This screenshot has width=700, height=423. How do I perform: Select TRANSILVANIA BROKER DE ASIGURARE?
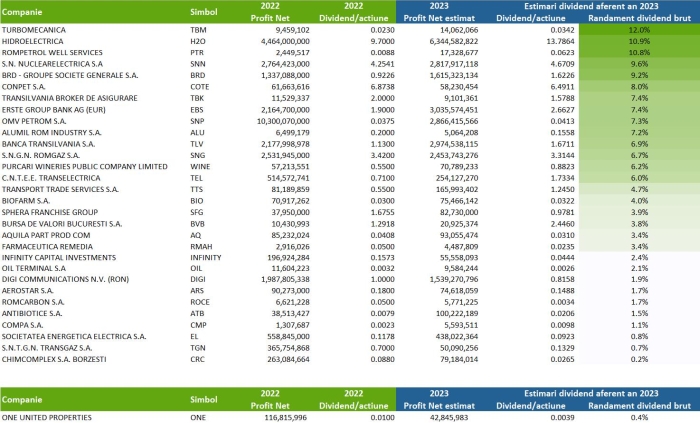coord(70,98)
